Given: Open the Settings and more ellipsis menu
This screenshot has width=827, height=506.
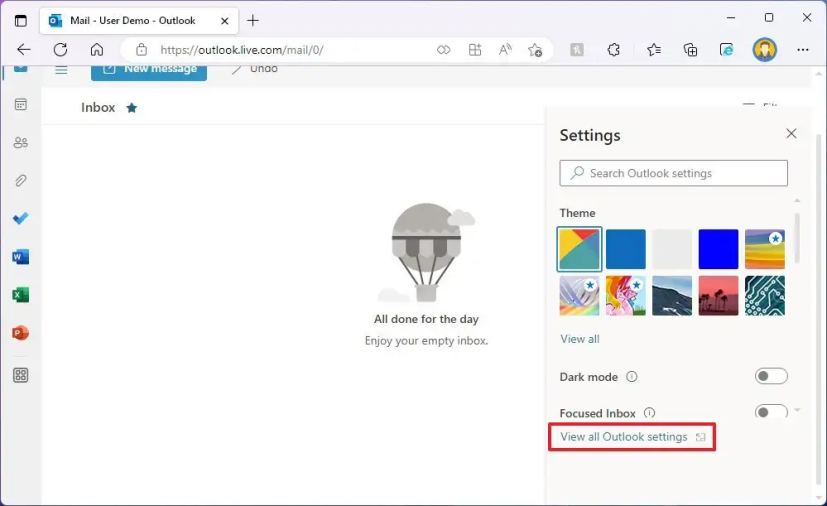Looking at the screenshot, I should tap(803, 50).
